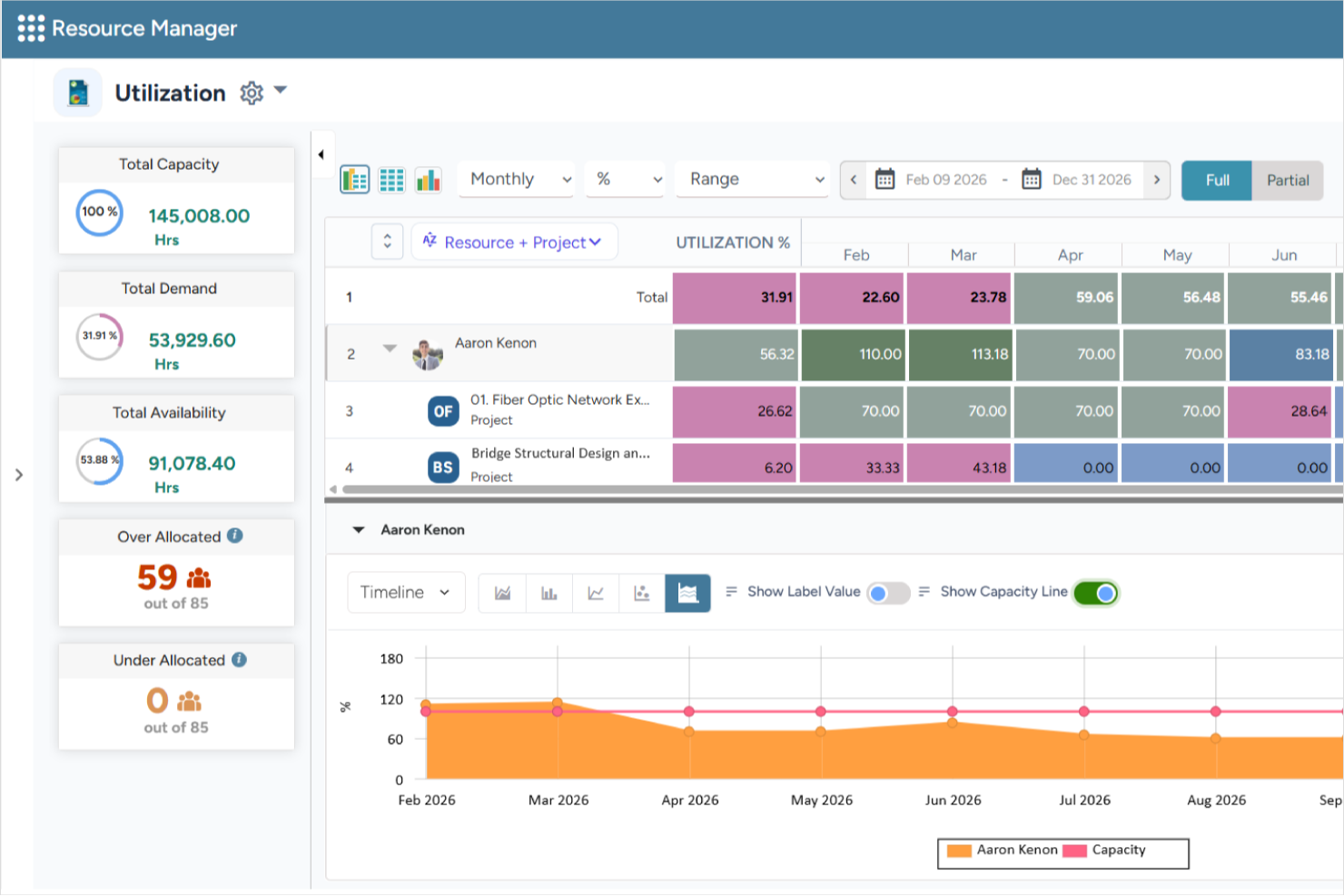This screenshot has height=896, width=1344.
Task: Click the Mar 2026 capacity line marker
Action: (x=558, y=712)
